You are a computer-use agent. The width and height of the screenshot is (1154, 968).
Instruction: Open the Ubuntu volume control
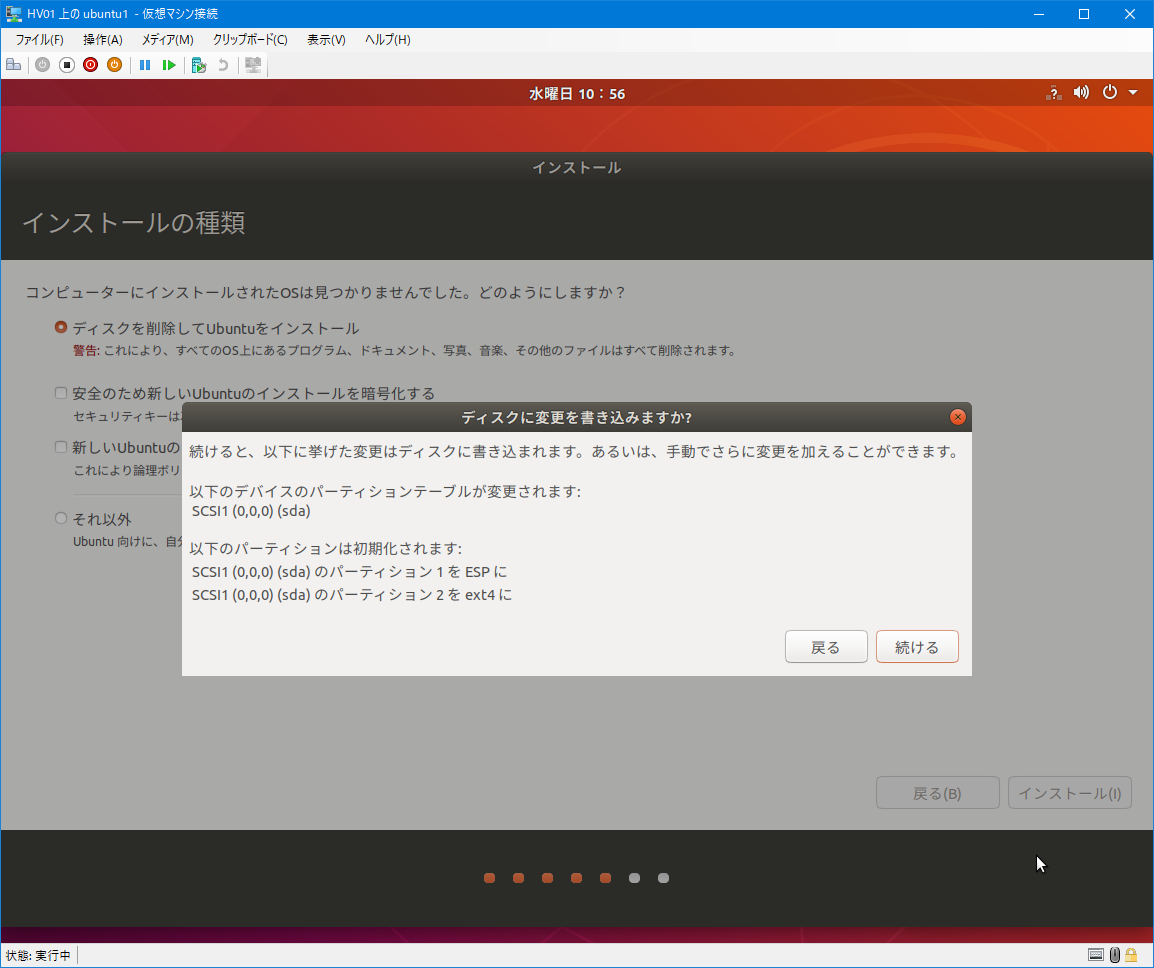[1081, 92]
